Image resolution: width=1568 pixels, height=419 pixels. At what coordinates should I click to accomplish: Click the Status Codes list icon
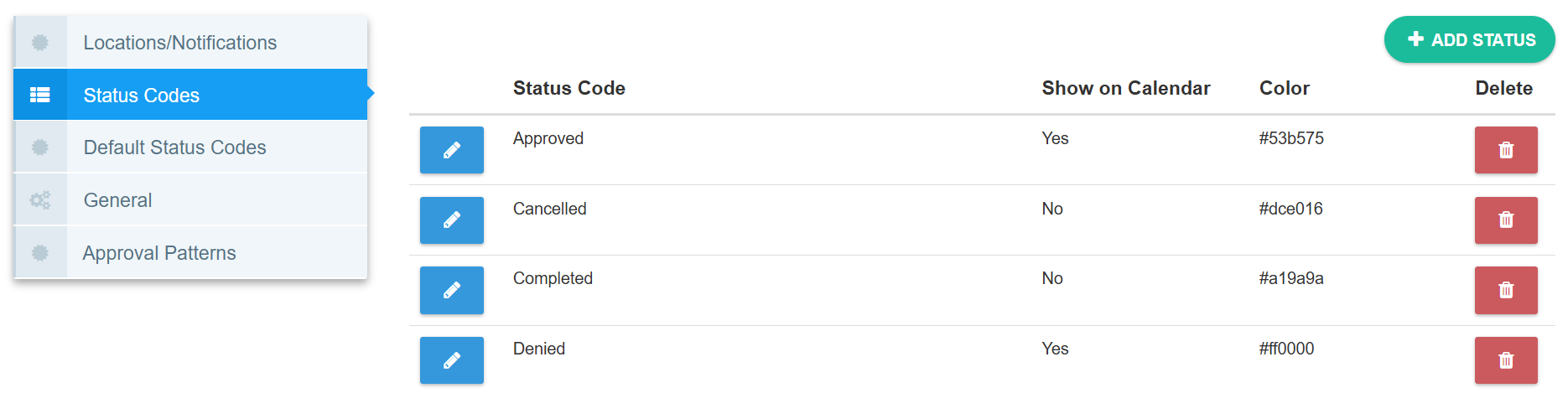pos(40,96)
